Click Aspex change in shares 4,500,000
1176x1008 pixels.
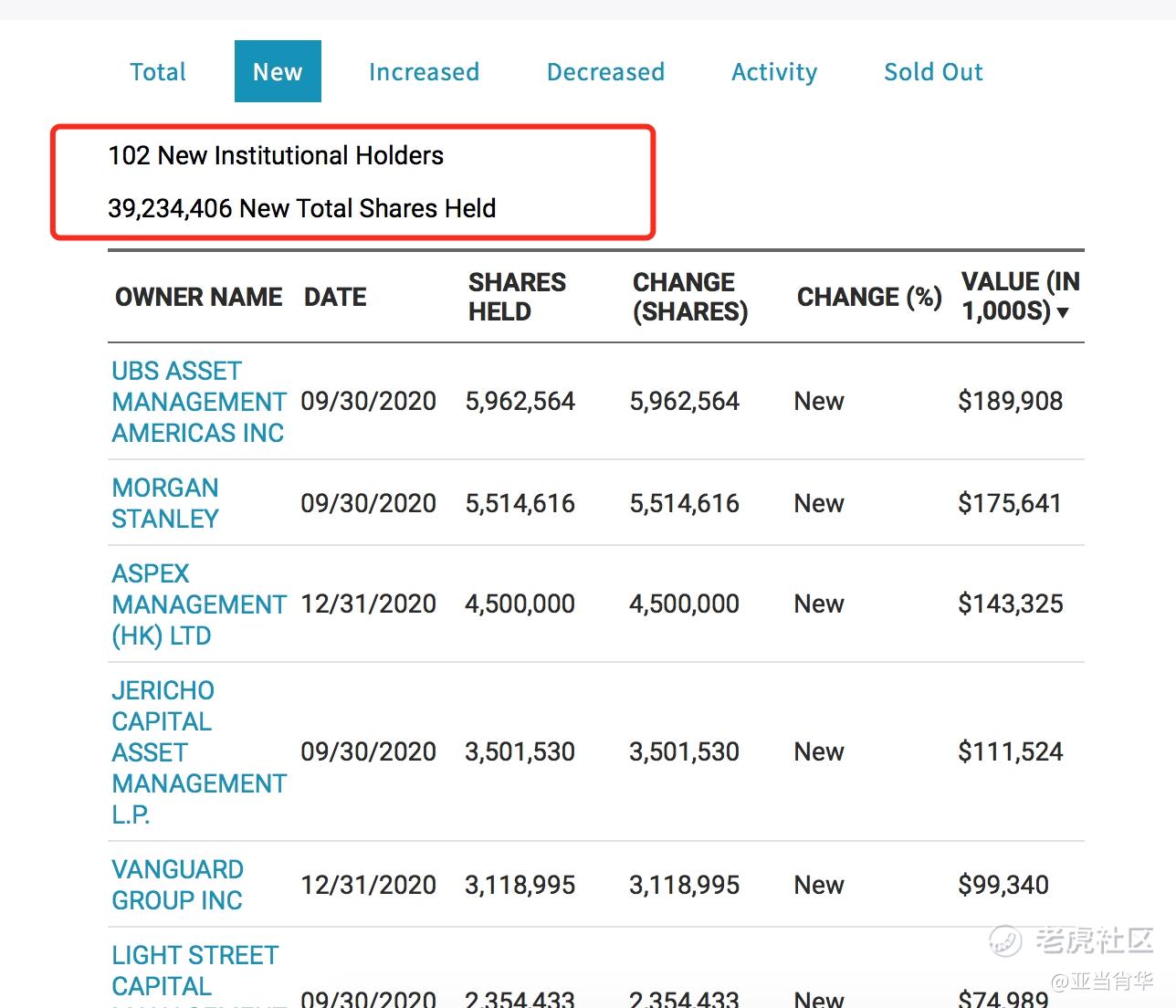click(685, 604)
